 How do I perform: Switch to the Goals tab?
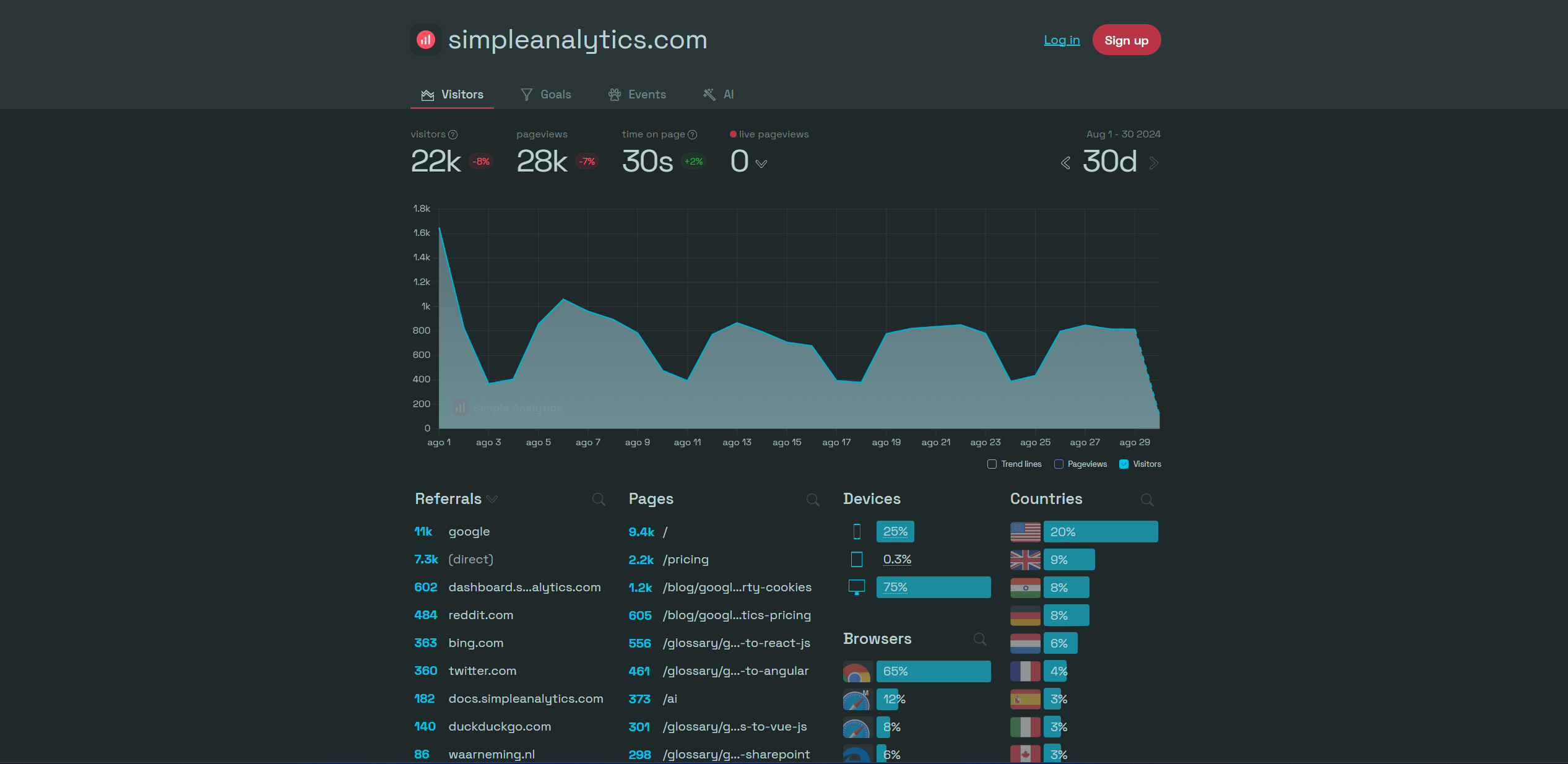point(546,95)
